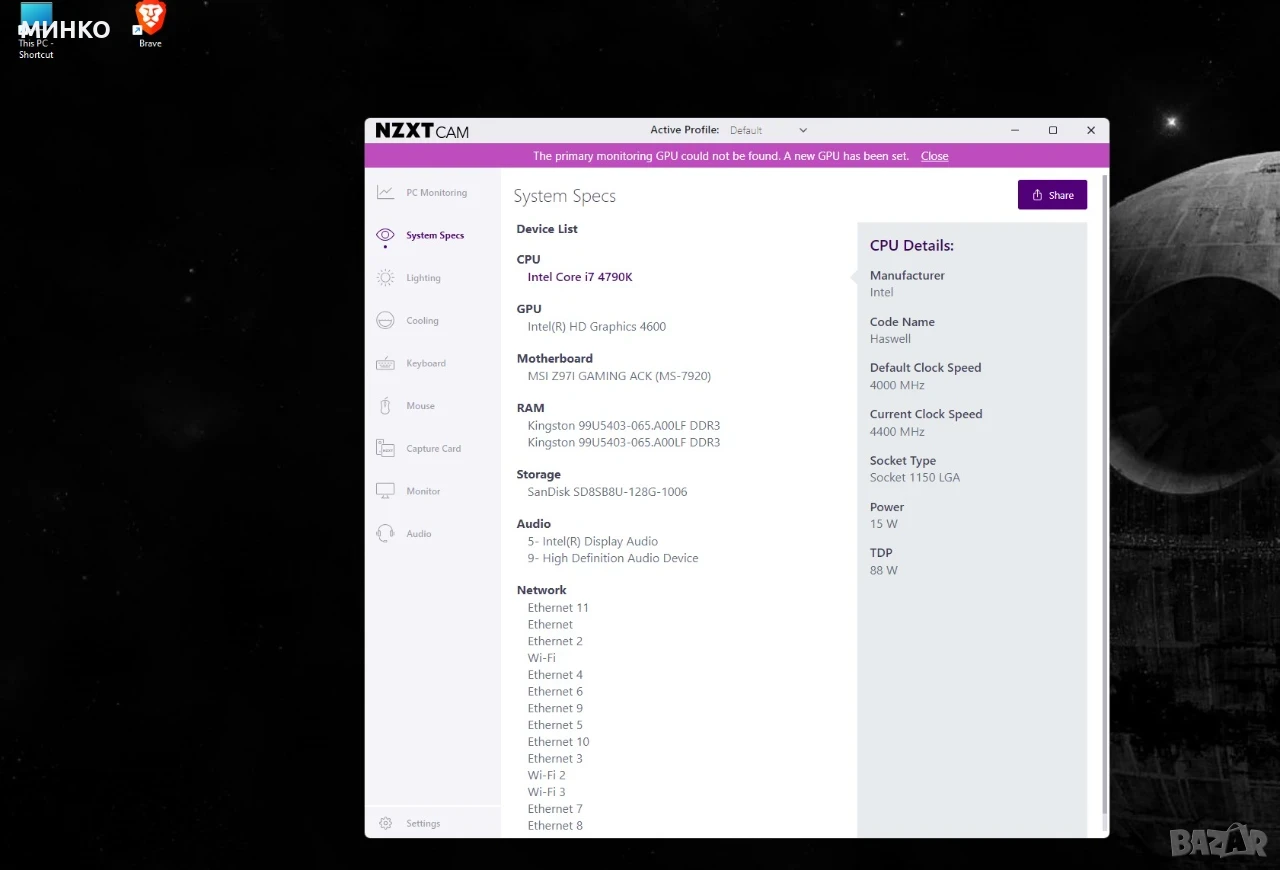Open the Lighting sun icon

tap(385, 278)
